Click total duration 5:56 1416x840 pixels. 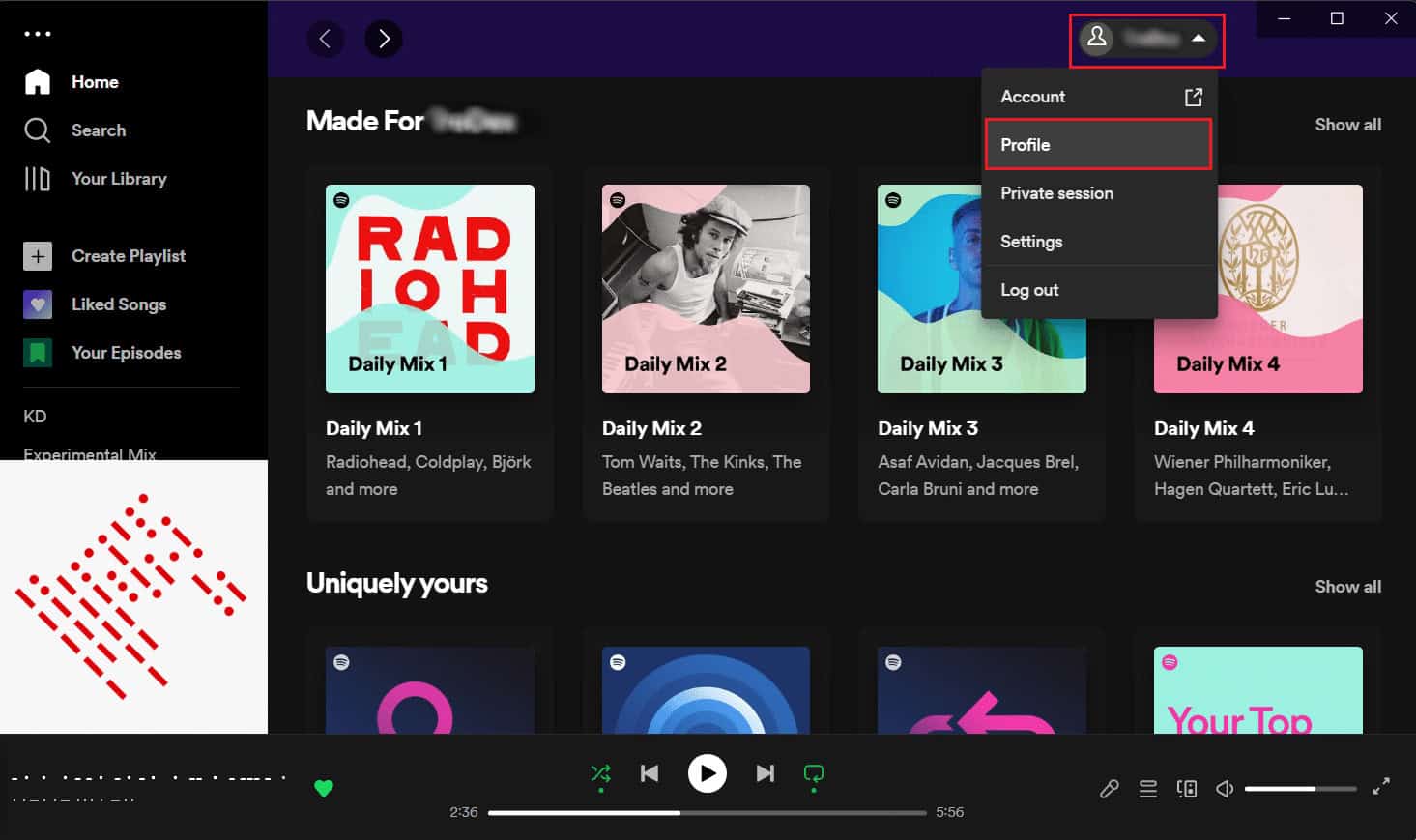pos(949,812)
